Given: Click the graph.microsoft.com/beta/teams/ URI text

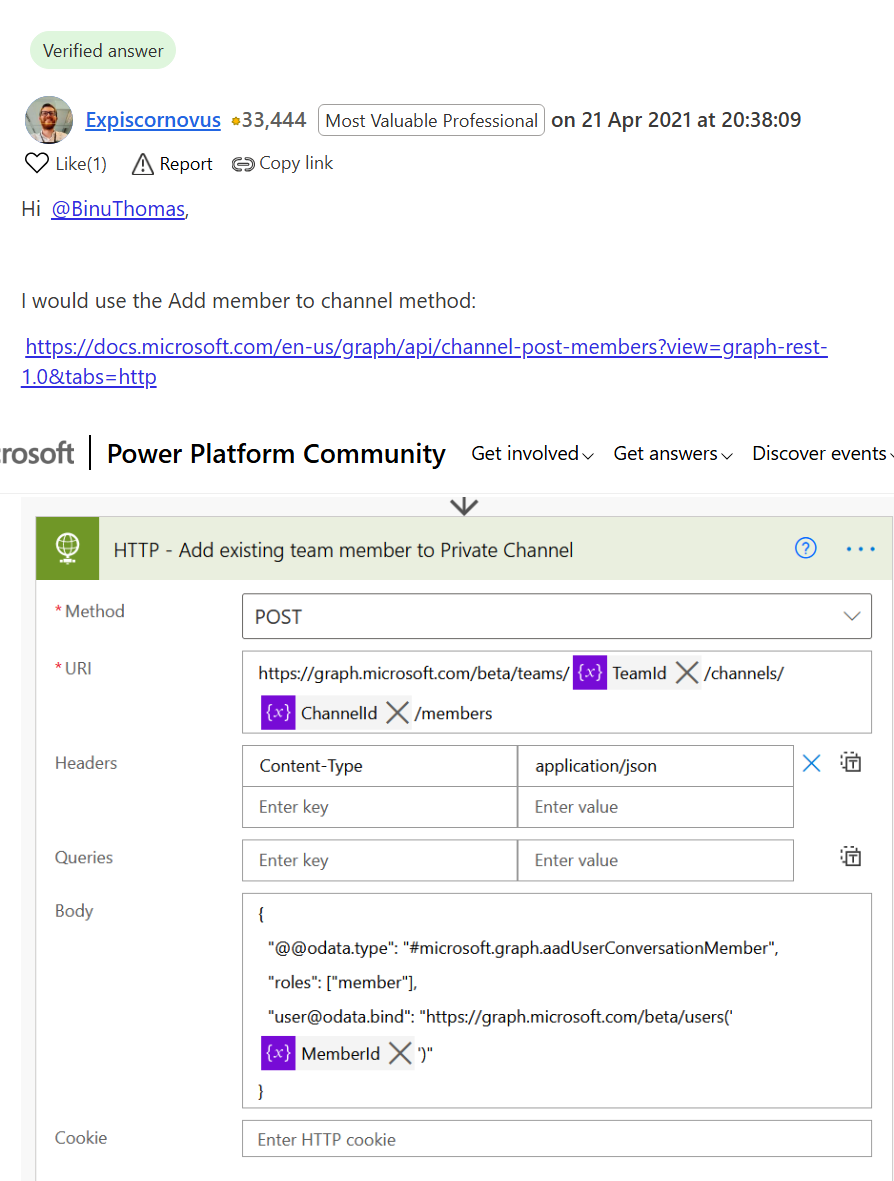Looking at the screenshot, I should tap(414, 673).
